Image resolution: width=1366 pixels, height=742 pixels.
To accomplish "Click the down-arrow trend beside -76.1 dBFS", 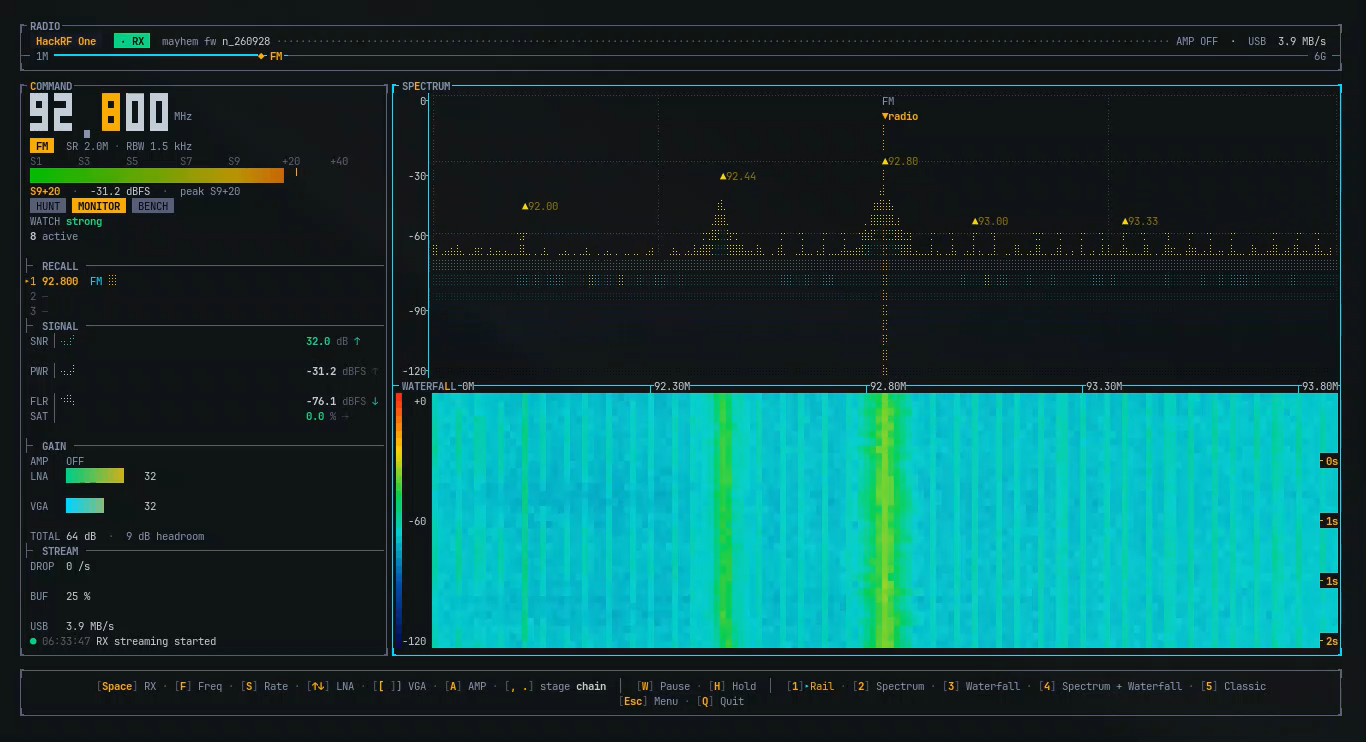I will (375, 401).
